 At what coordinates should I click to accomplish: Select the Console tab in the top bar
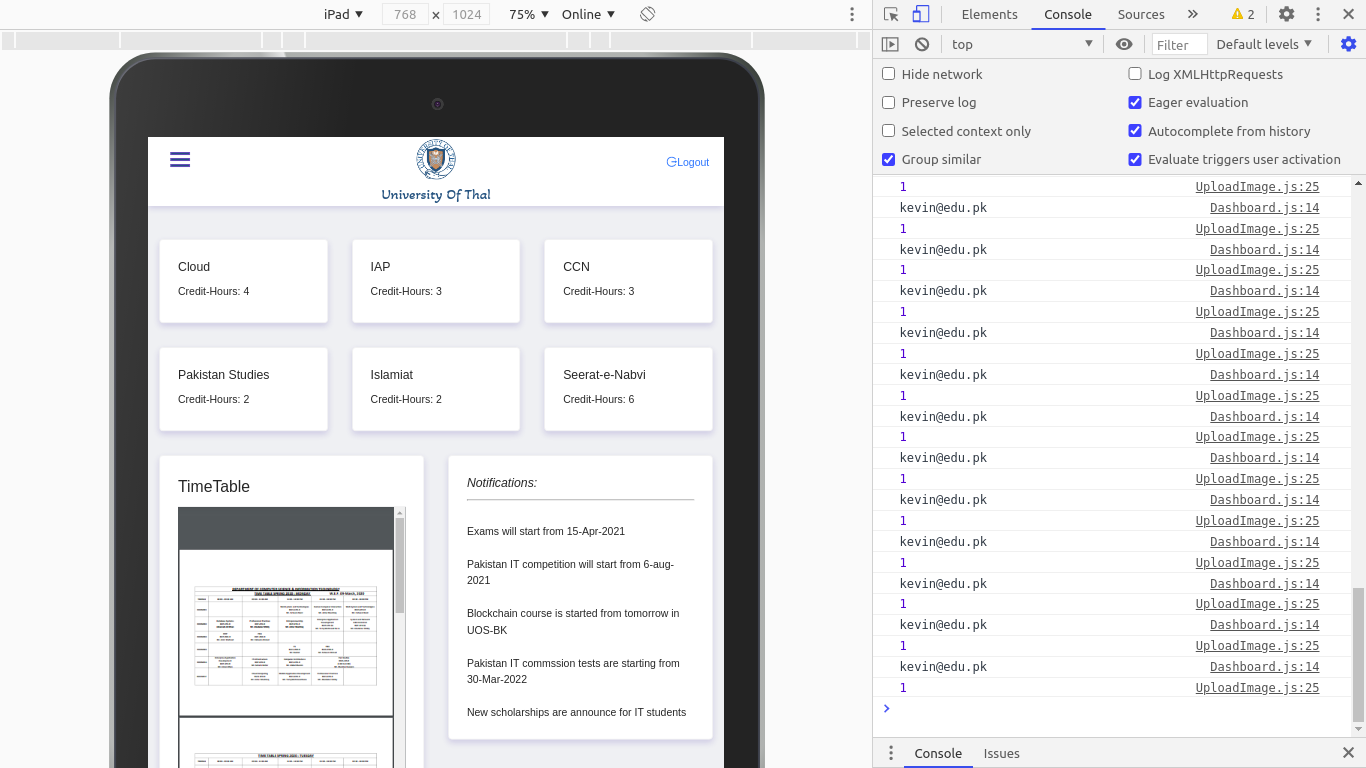pos(1068,14)
